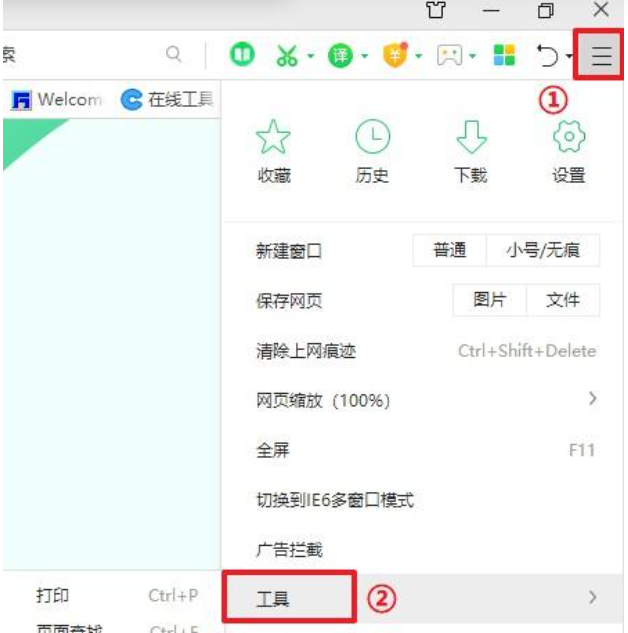Open the 设置 settings gear icon
Screen dimensions: 628x633
point(569,151)
